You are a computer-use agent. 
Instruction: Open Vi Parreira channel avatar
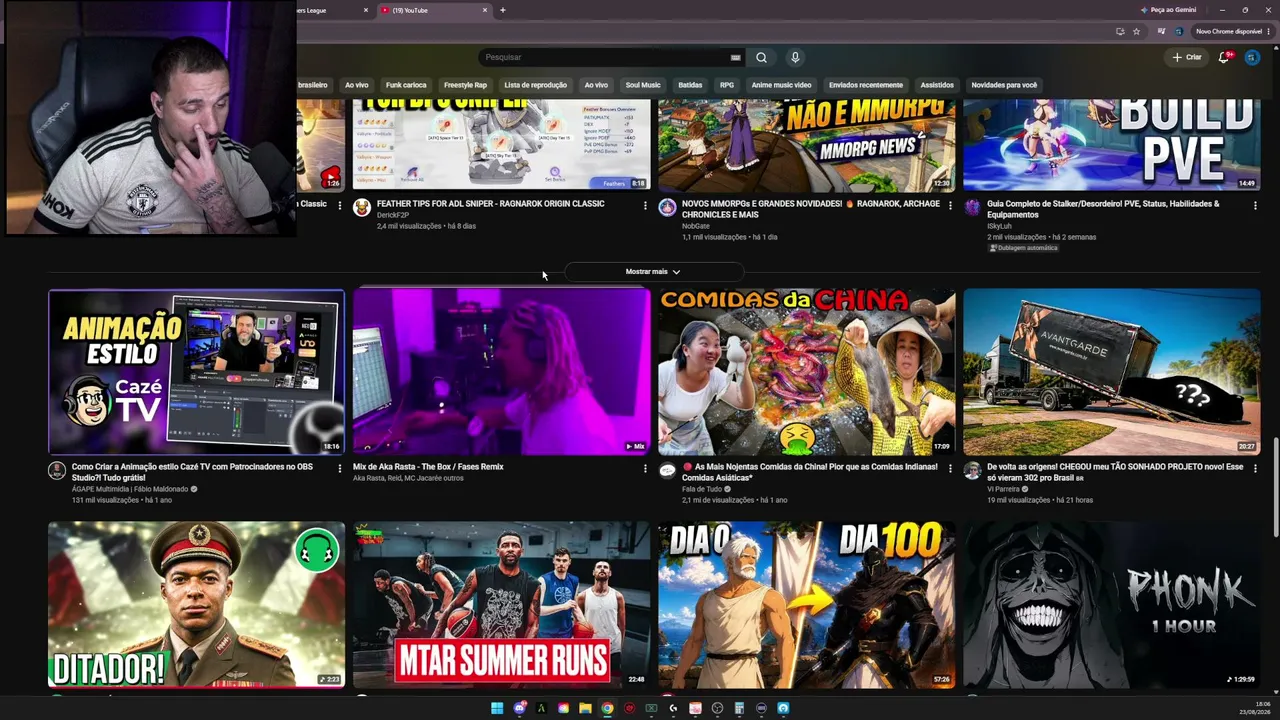972,470
